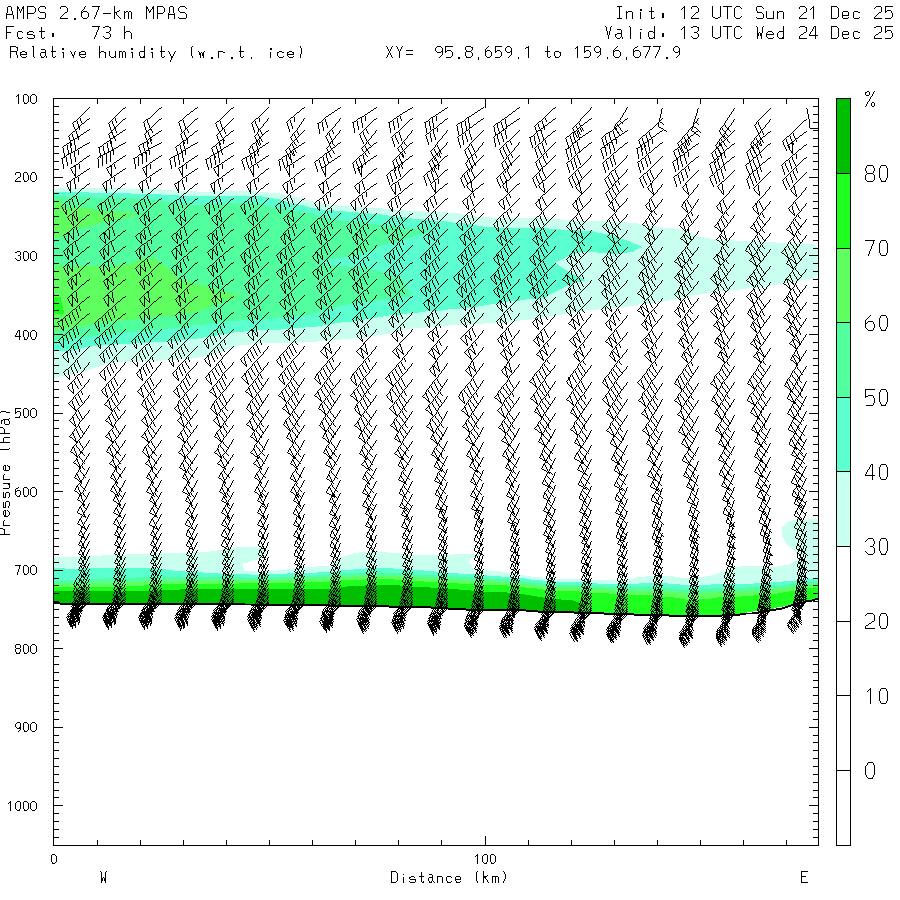Click the 800 pressure axis label
The width and height of the screenshot is (900, 900).
(26, 649)
